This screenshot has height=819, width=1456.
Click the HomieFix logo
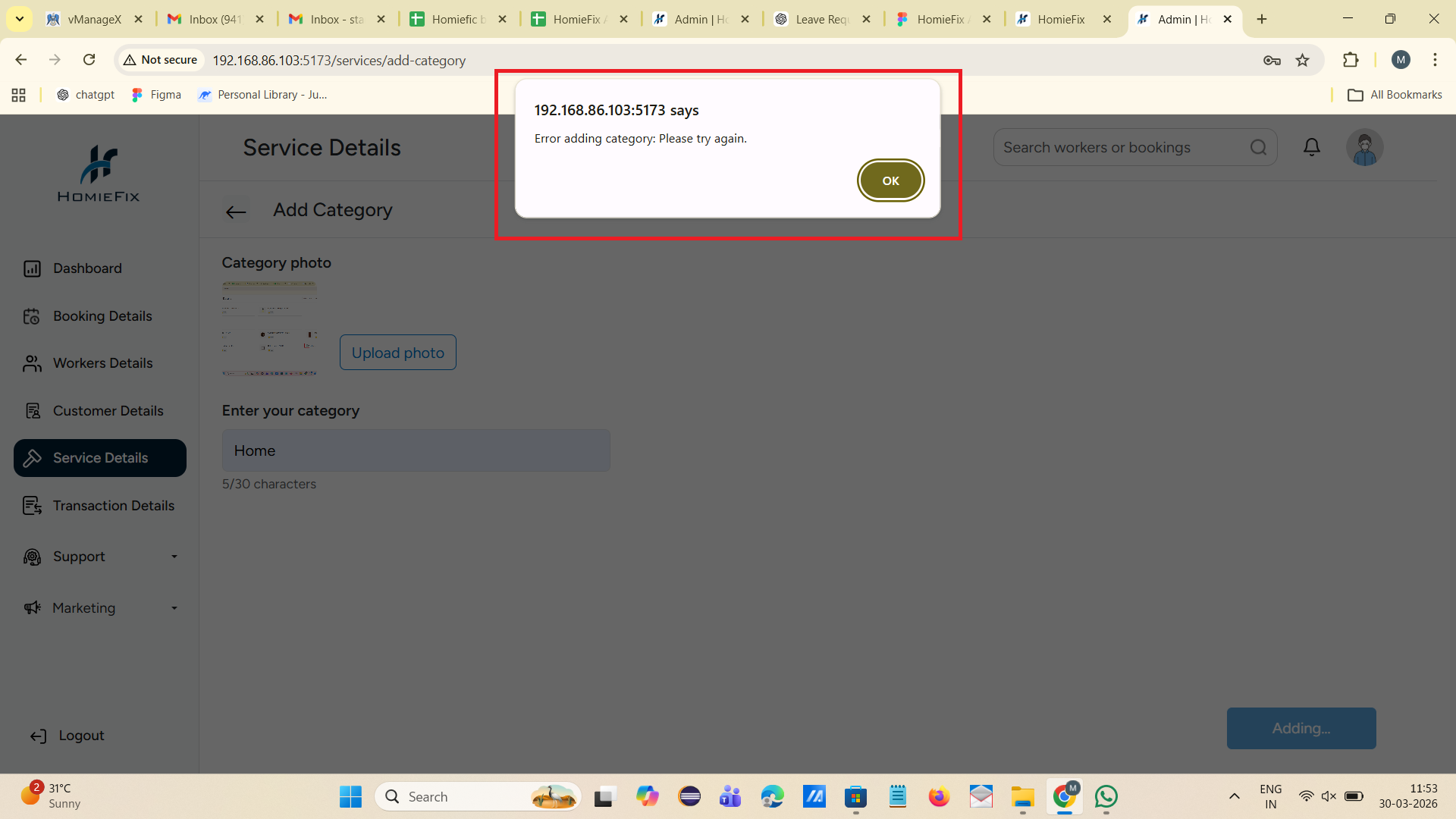point(99,173)
